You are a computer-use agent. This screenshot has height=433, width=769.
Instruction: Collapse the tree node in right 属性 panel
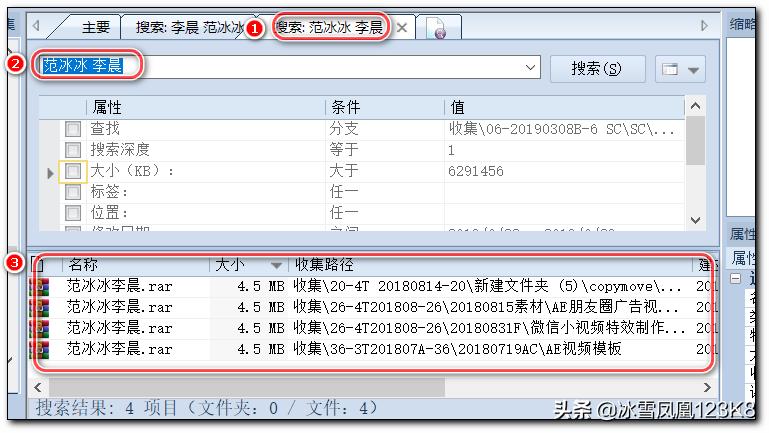[x=735, y=279]
